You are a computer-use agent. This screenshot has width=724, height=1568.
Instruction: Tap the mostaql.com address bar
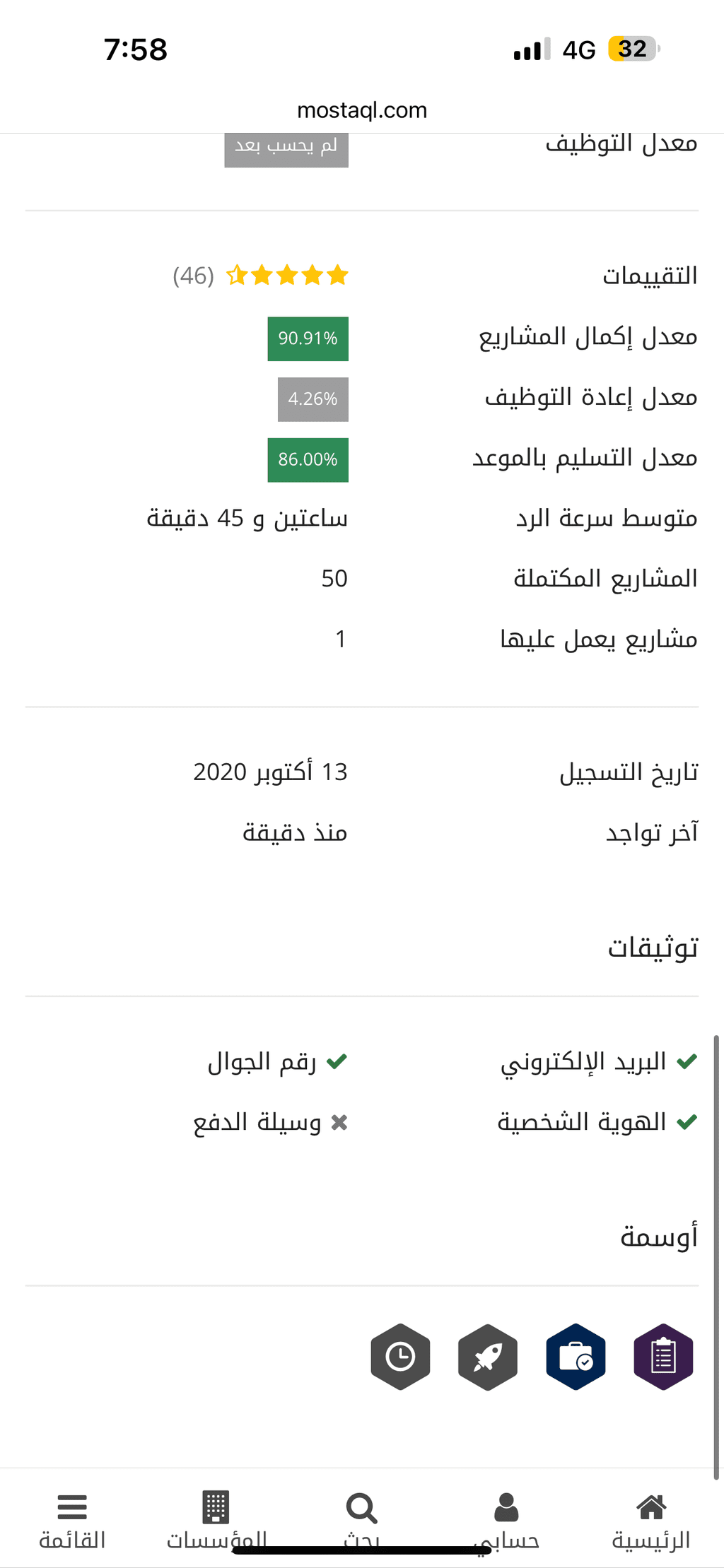[362, 110]
